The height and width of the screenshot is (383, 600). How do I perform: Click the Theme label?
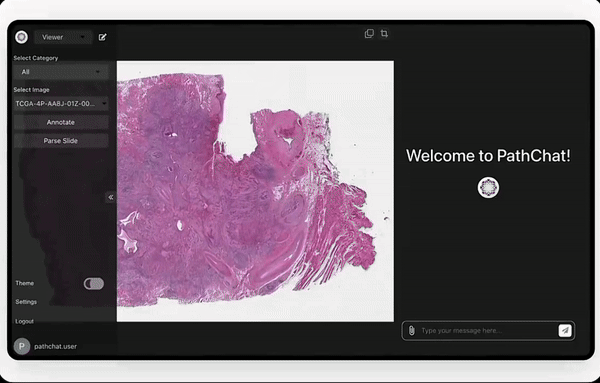(24, 283)
